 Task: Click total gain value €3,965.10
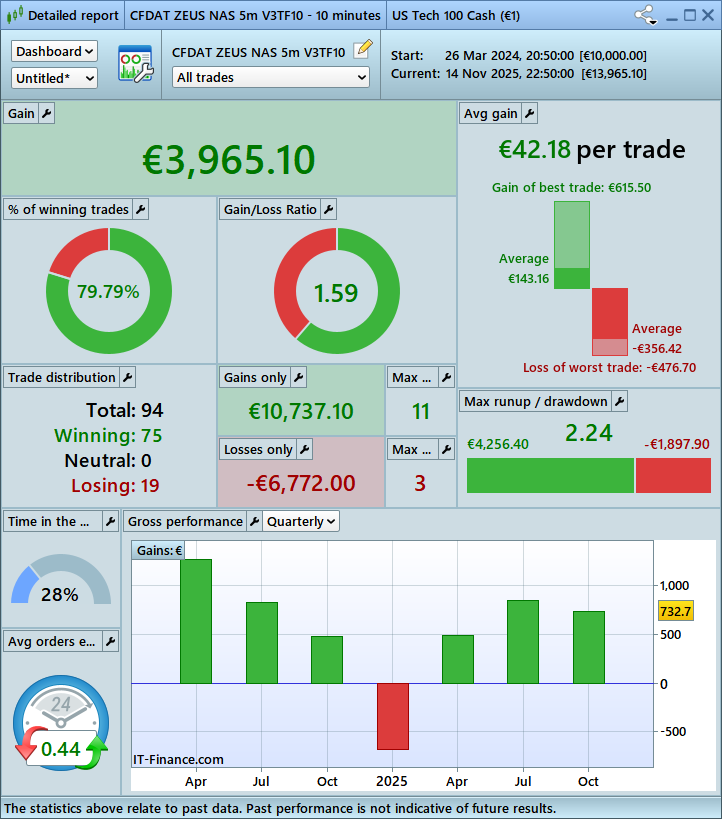pos(229,160)
